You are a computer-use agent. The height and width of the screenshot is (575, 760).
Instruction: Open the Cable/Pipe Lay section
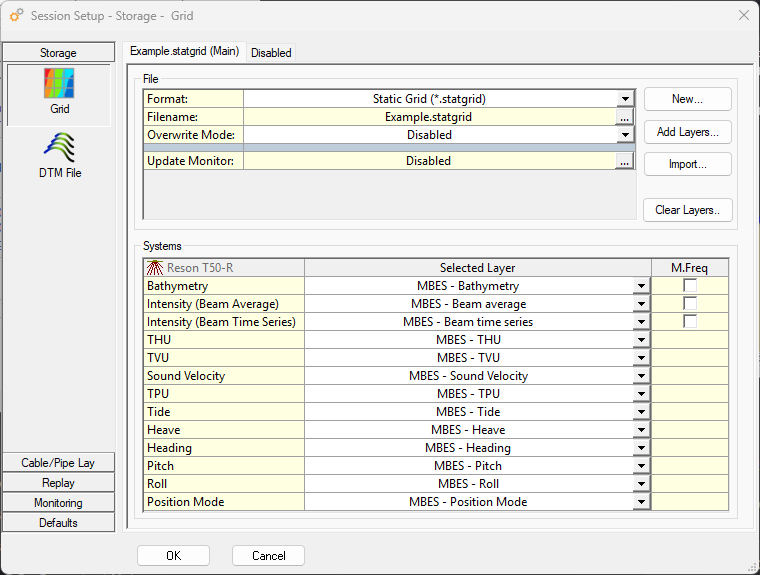click(58, 463)
